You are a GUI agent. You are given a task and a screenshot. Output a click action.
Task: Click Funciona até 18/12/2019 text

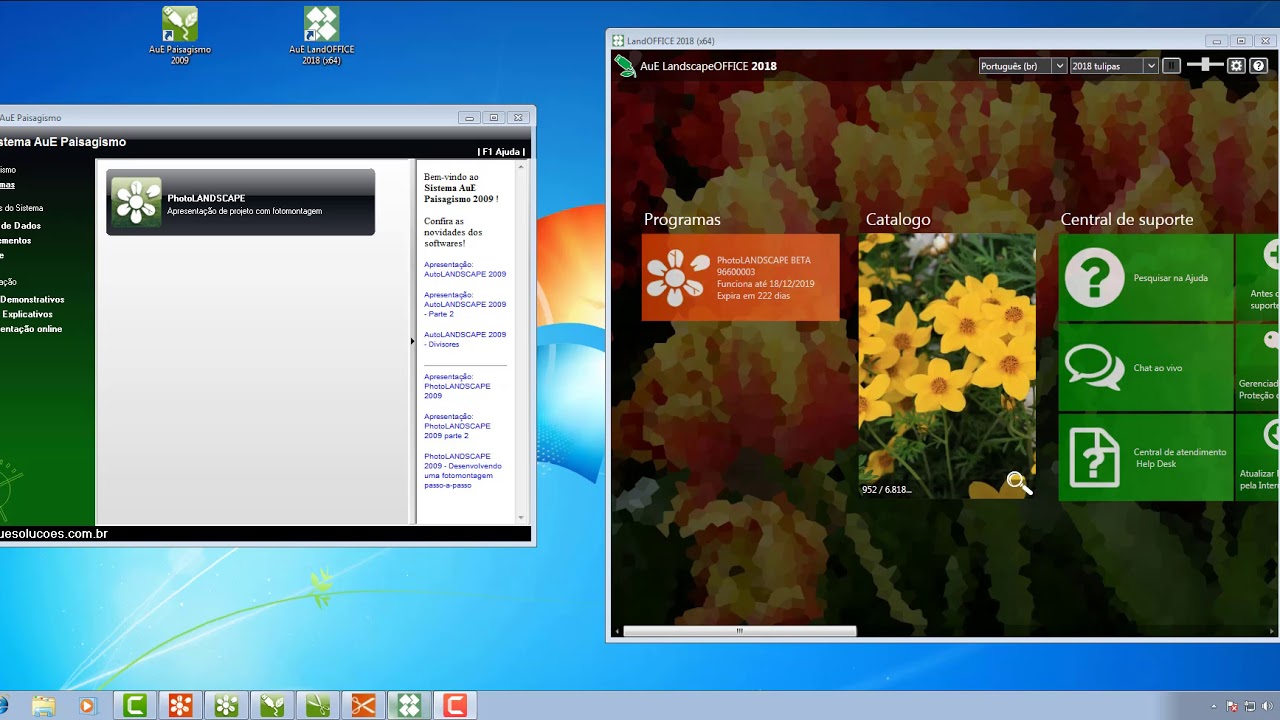click(765, 284)
